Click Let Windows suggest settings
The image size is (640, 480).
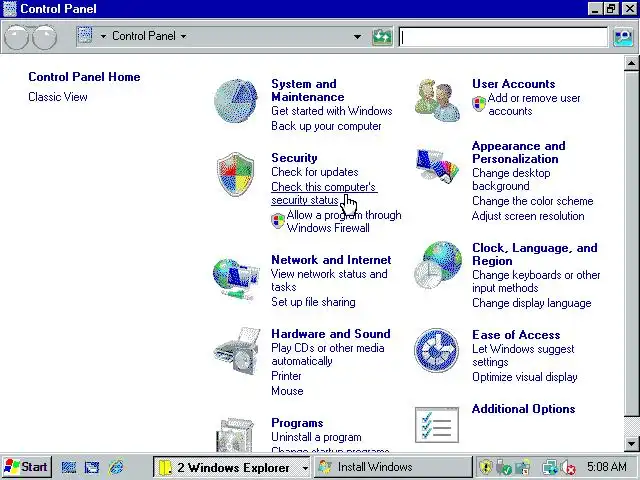pos(523,356)
